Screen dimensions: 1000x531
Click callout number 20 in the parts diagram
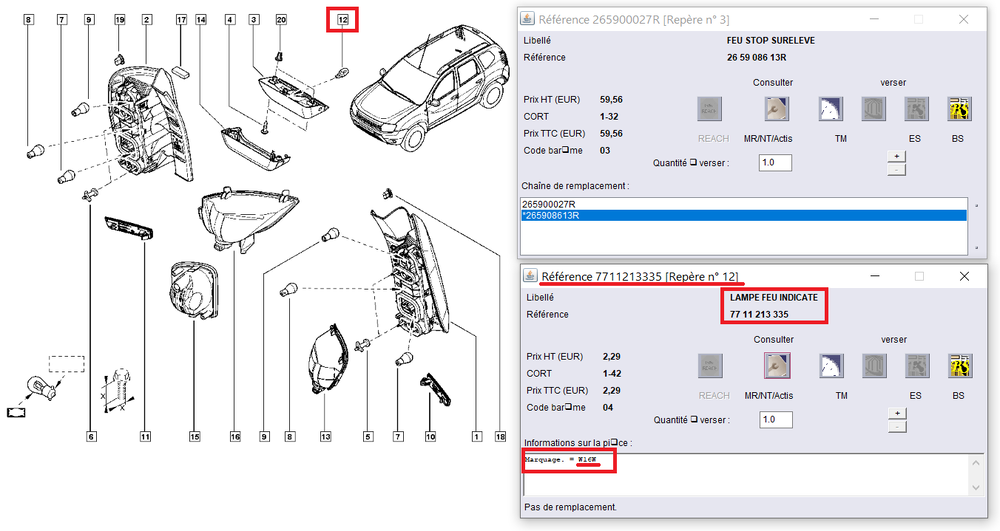point(281,20)
